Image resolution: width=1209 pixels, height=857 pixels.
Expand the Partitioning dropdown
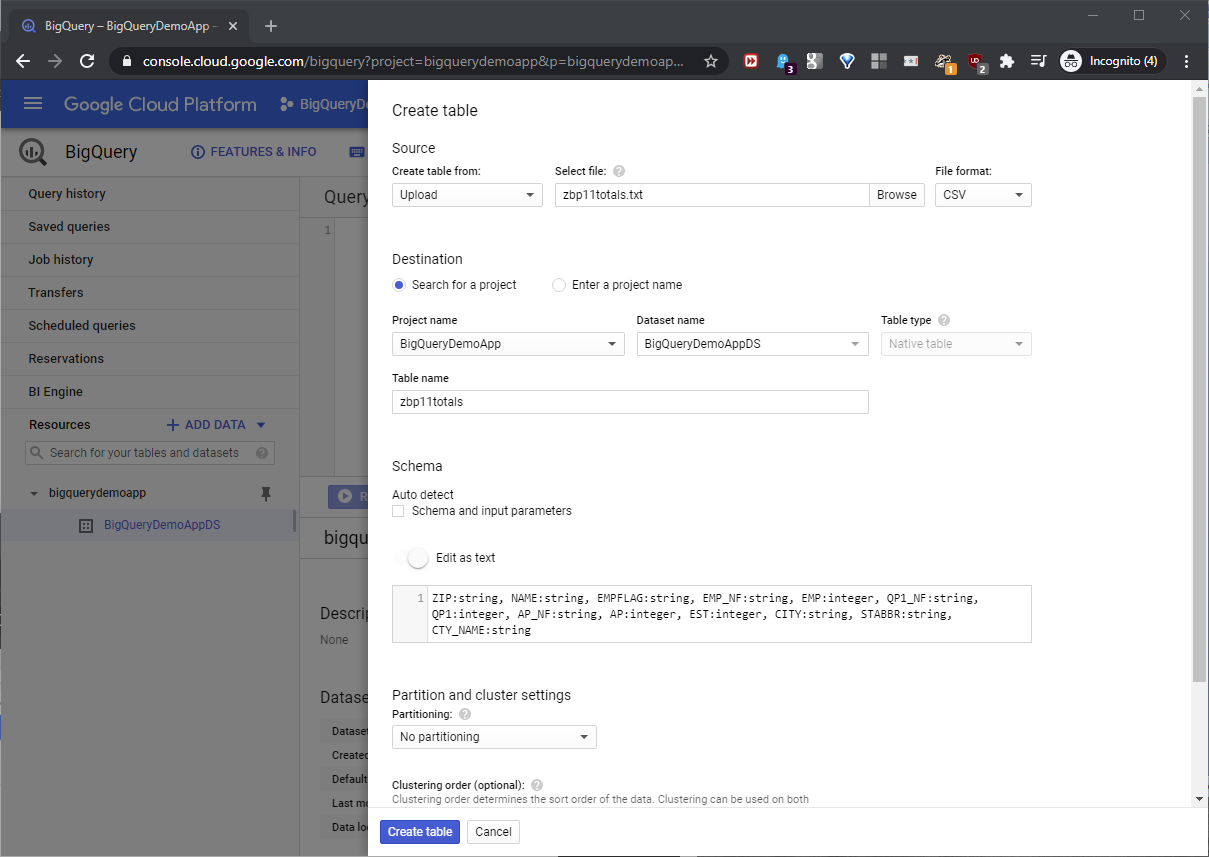point(494,737)
